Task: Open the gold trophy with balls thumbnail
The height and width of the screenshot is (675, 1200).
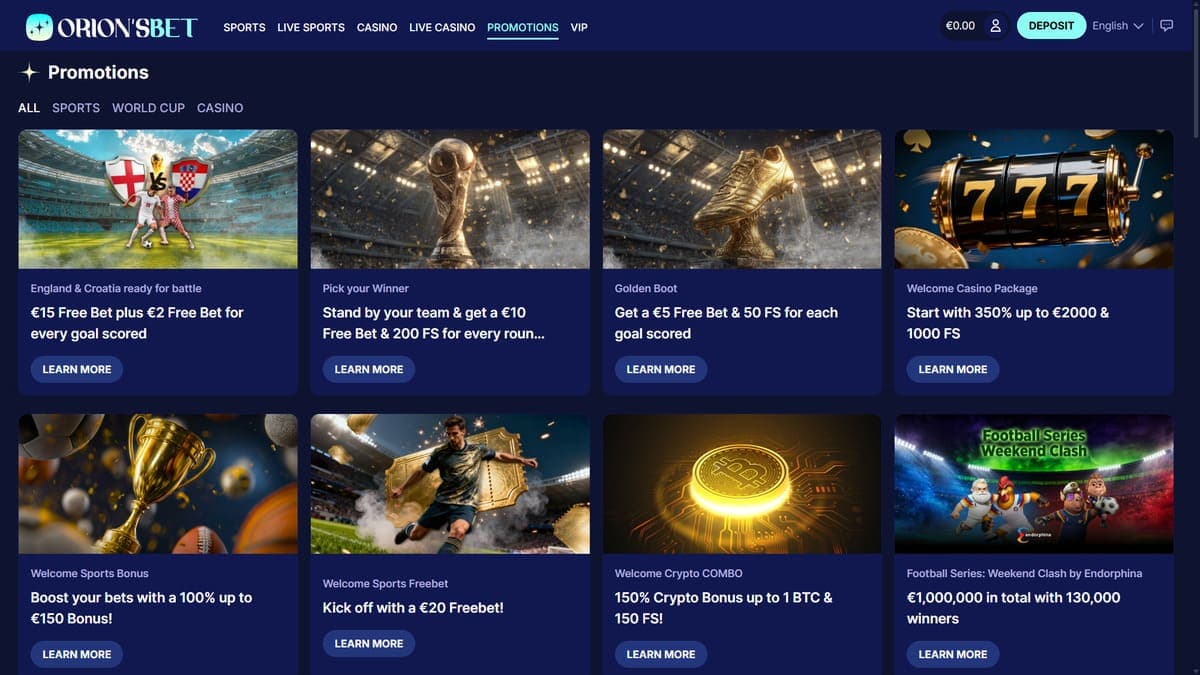Action: tap(158, 484)
